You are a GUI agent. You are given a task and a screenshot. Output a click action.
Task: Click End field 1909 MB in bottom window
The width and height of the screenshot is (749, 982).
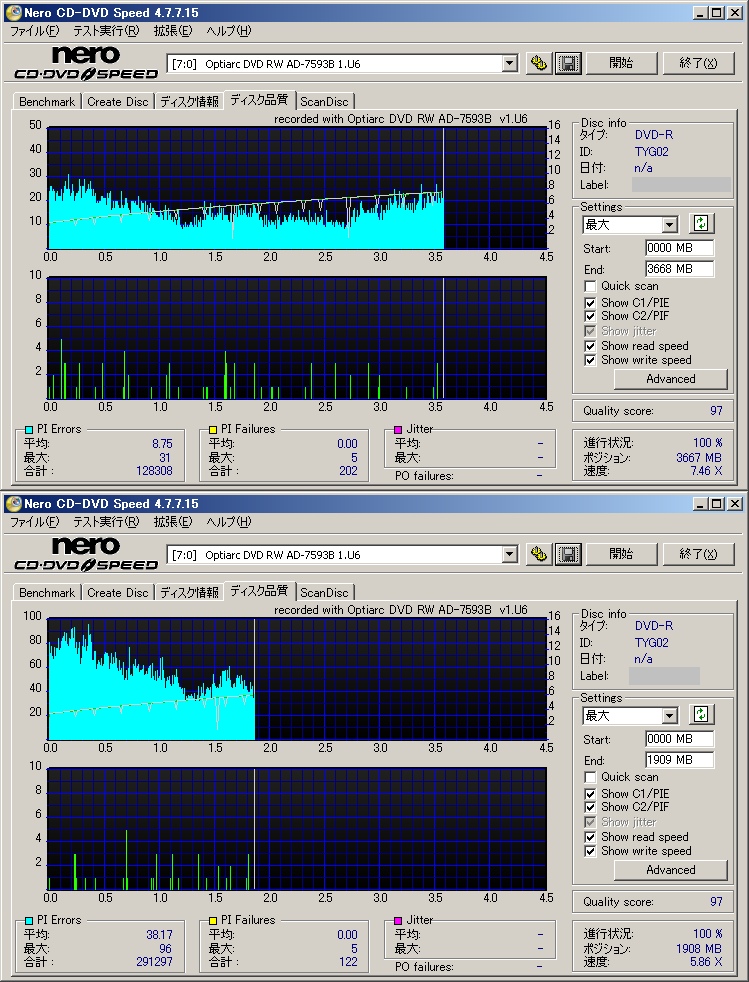679,760
